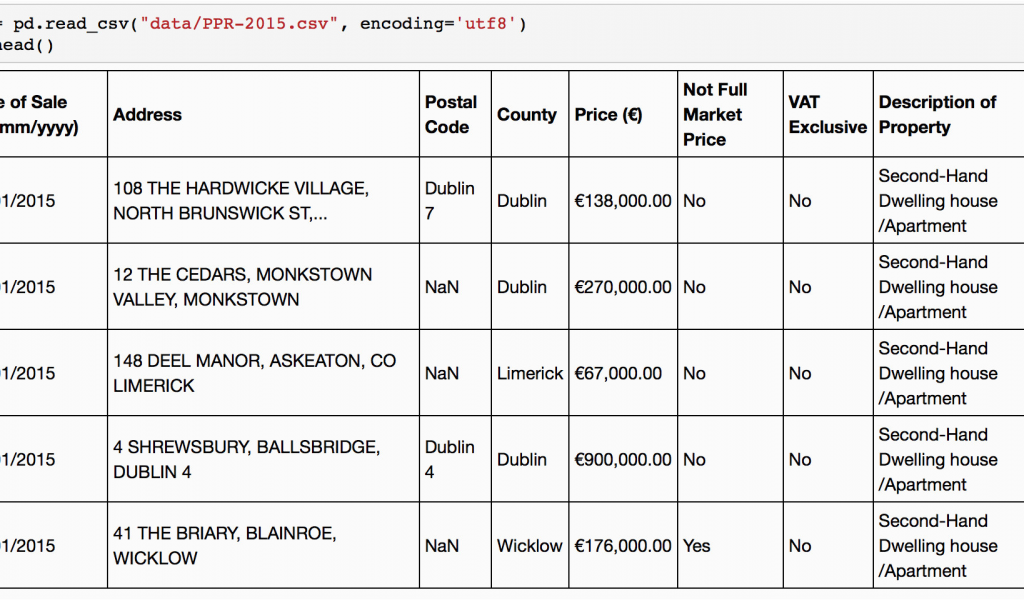Select the Address column header

click(x=263, y=114)
